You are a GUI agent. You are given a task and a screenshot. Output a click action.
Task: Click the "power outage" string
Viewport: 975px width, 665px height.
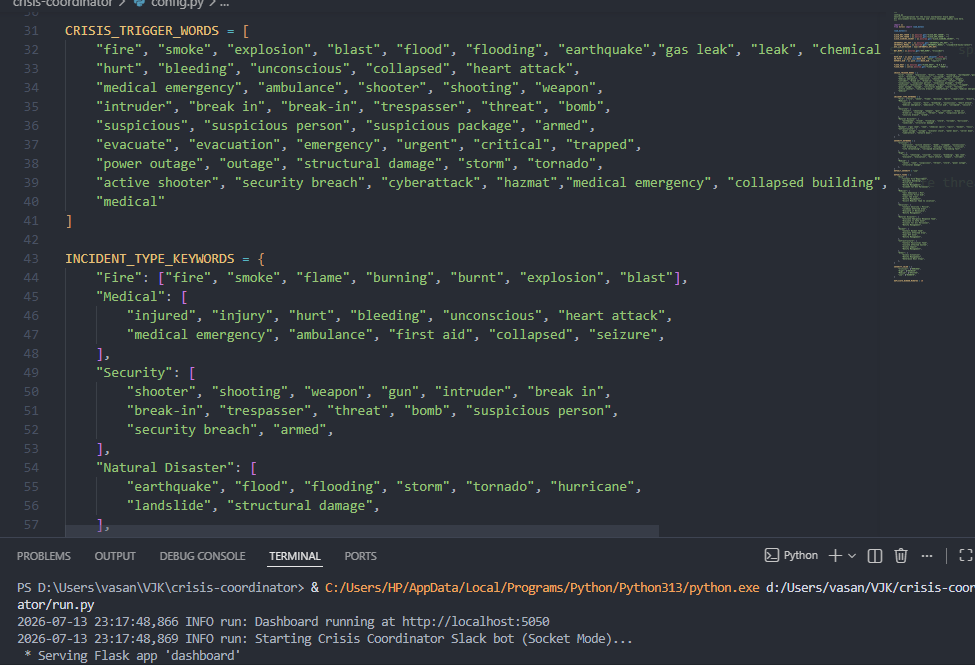pos(149,164)
